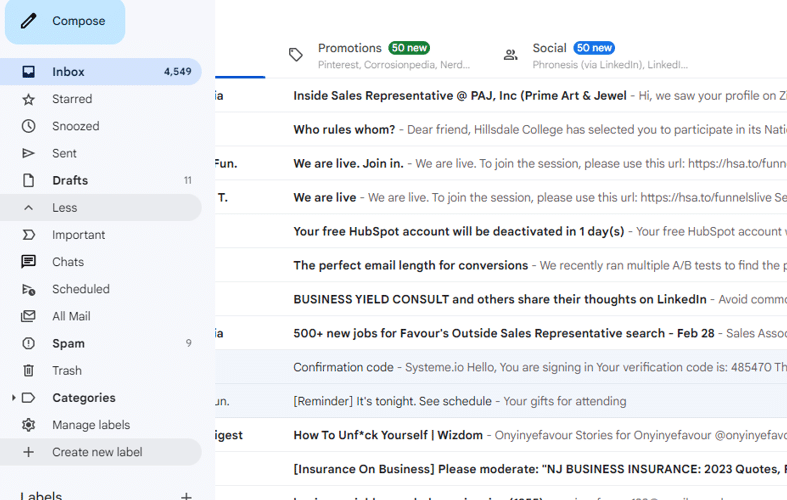The height and width of the screenshot is (500, 787).
Task: Click the Scheduled send icon
Action: click(x=29, y=289)
